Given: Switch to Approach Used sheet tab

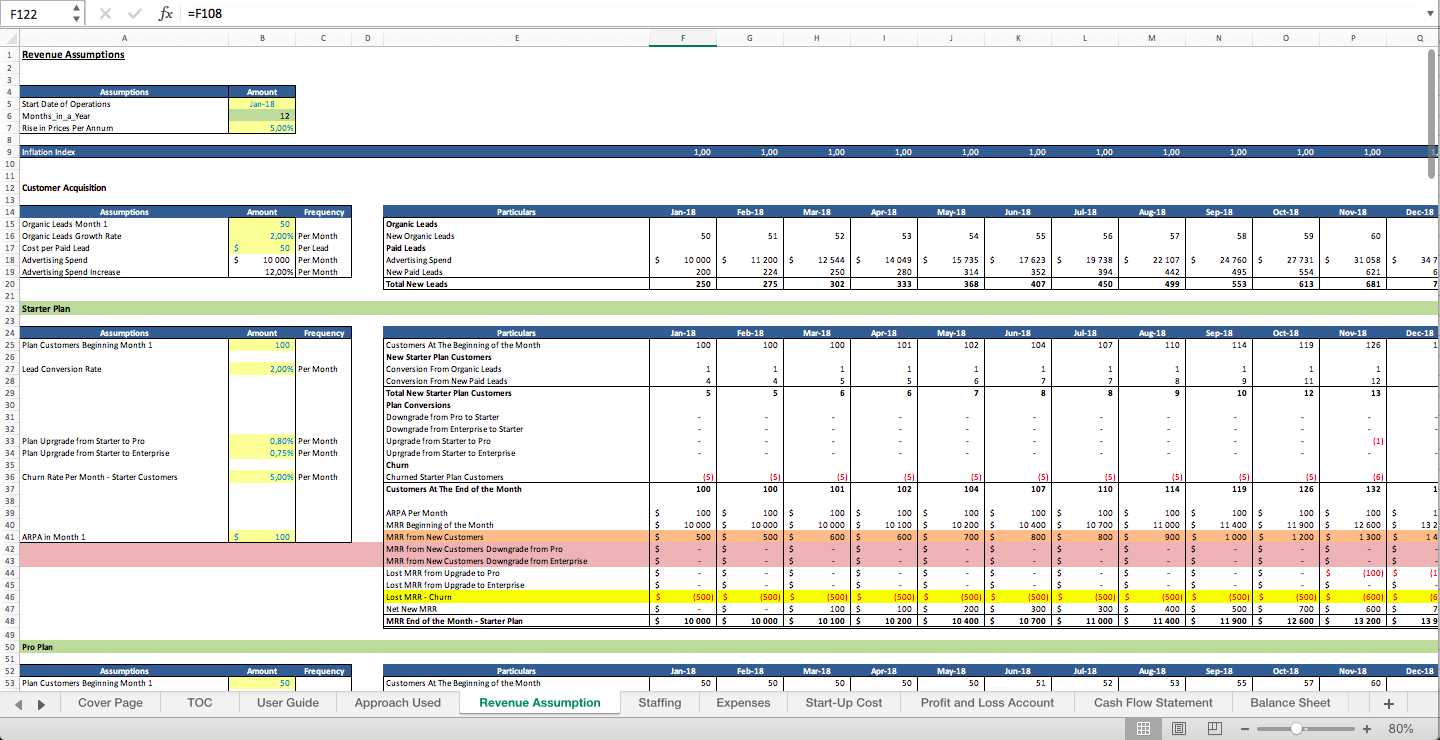Looking at the screenshot, I should (x=398, y=703).
